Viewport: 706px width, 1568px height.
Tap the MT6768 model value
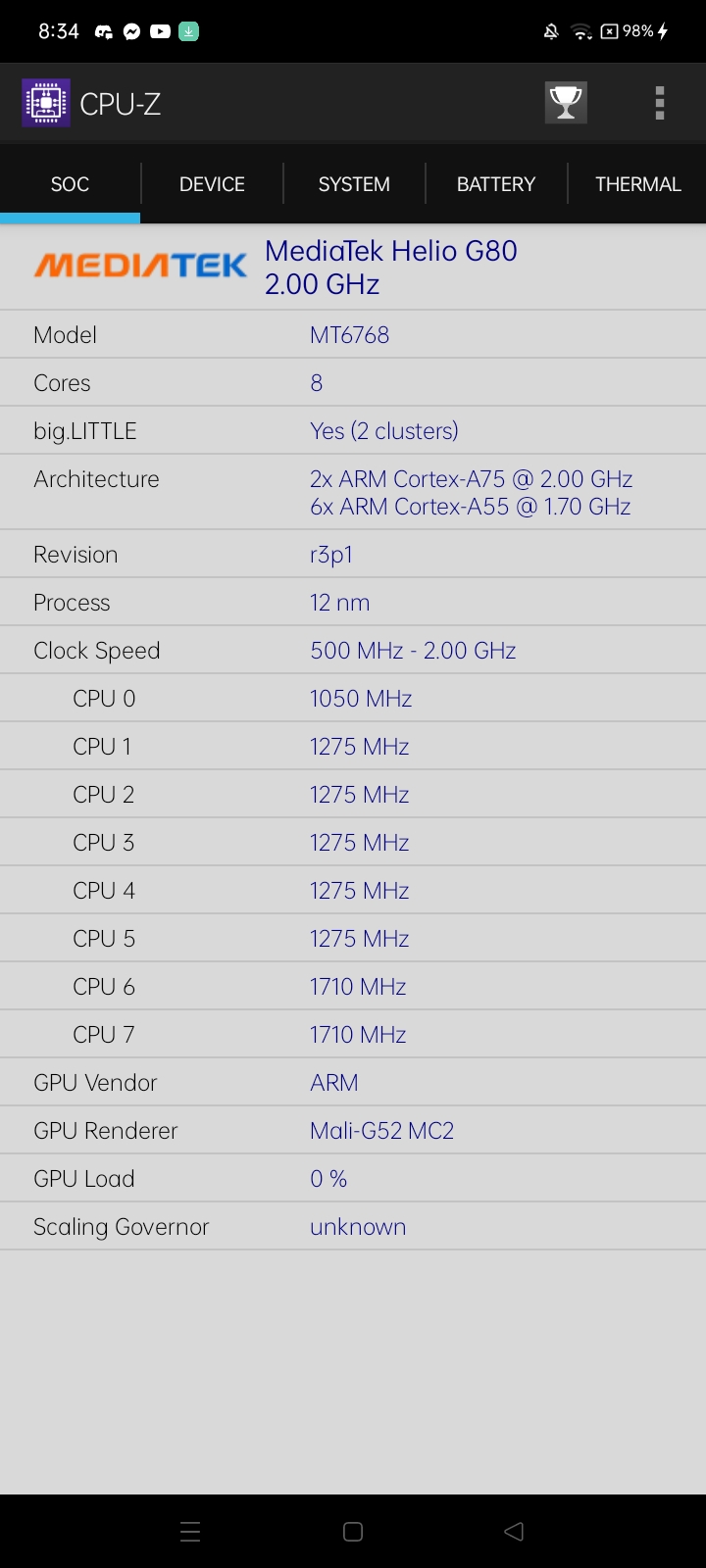coord(349,334)
